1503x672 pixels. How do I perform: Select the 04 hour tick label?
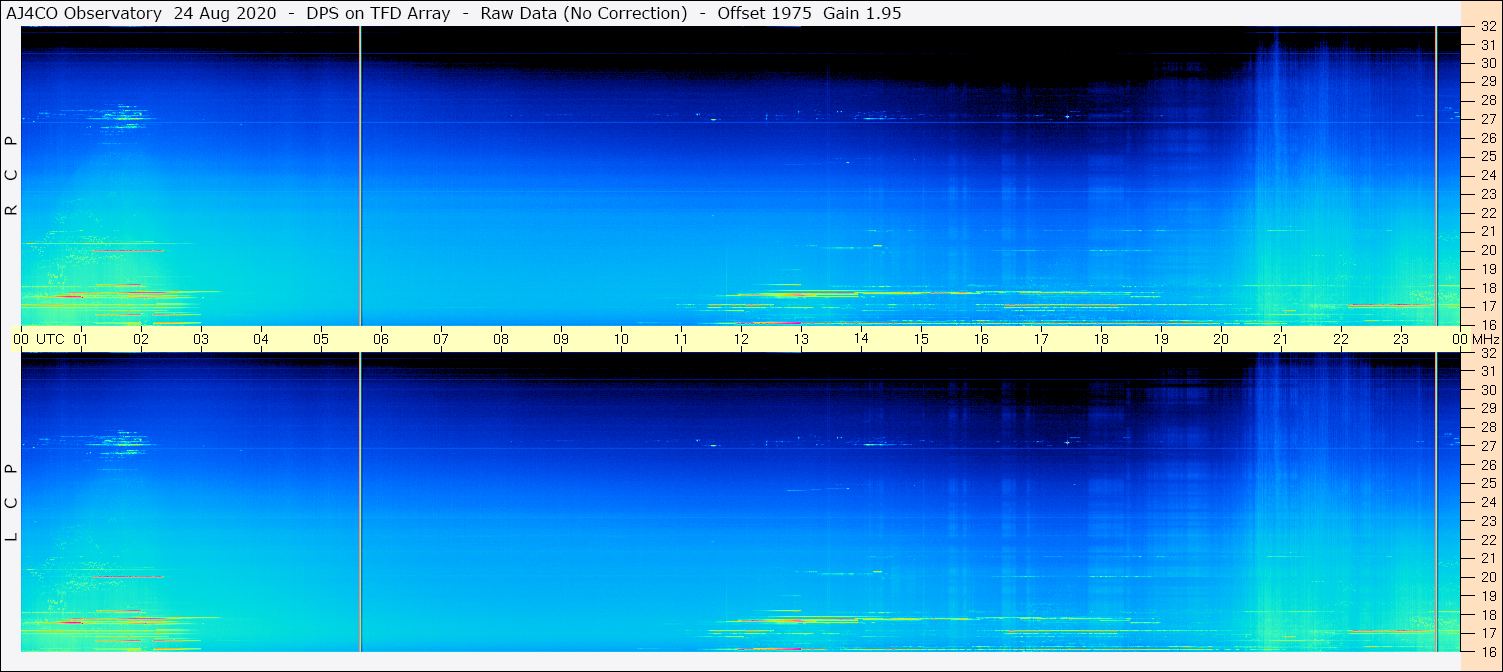click(x=261, y=339)
